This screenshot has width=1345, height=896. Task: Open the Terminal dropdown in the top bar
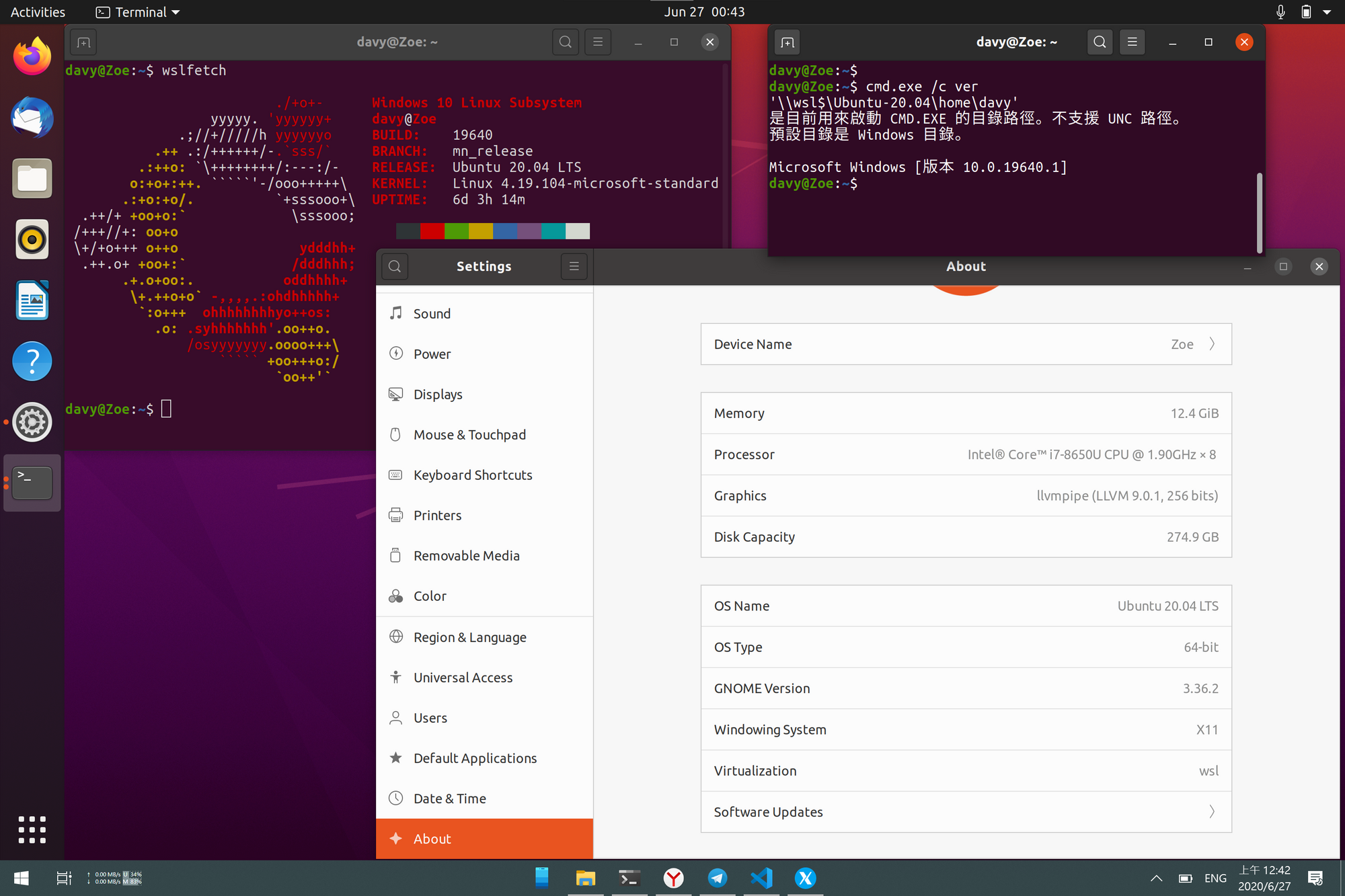point(137,11)
